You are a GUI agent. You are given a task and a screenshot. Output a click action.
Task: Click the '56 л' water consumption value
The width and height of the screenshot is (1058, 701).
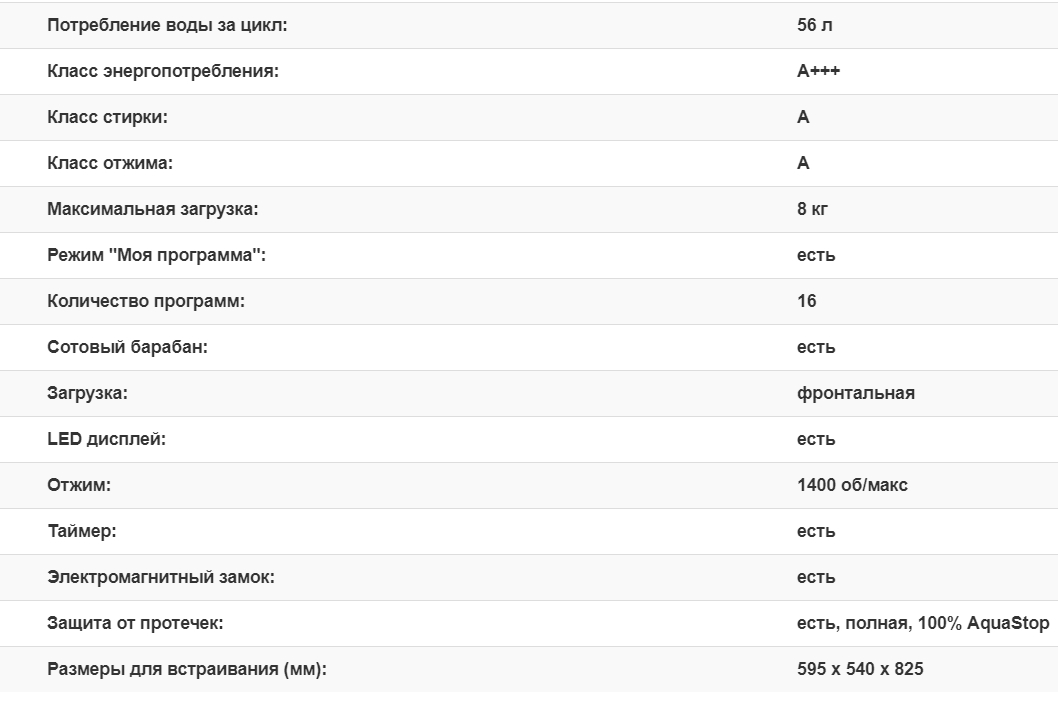point(814,25)
